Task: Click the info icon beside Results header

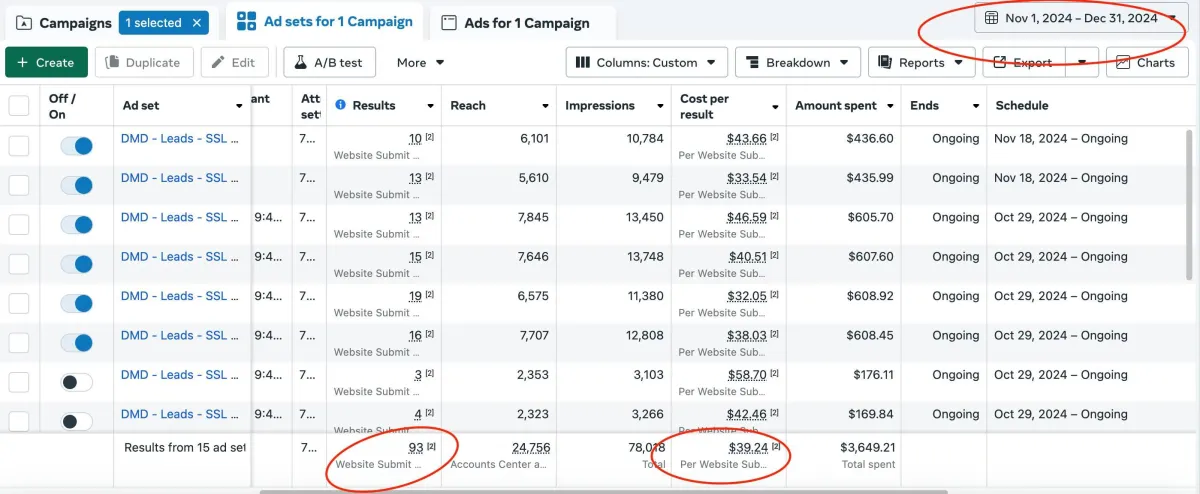Action: (x=341, y=105)
